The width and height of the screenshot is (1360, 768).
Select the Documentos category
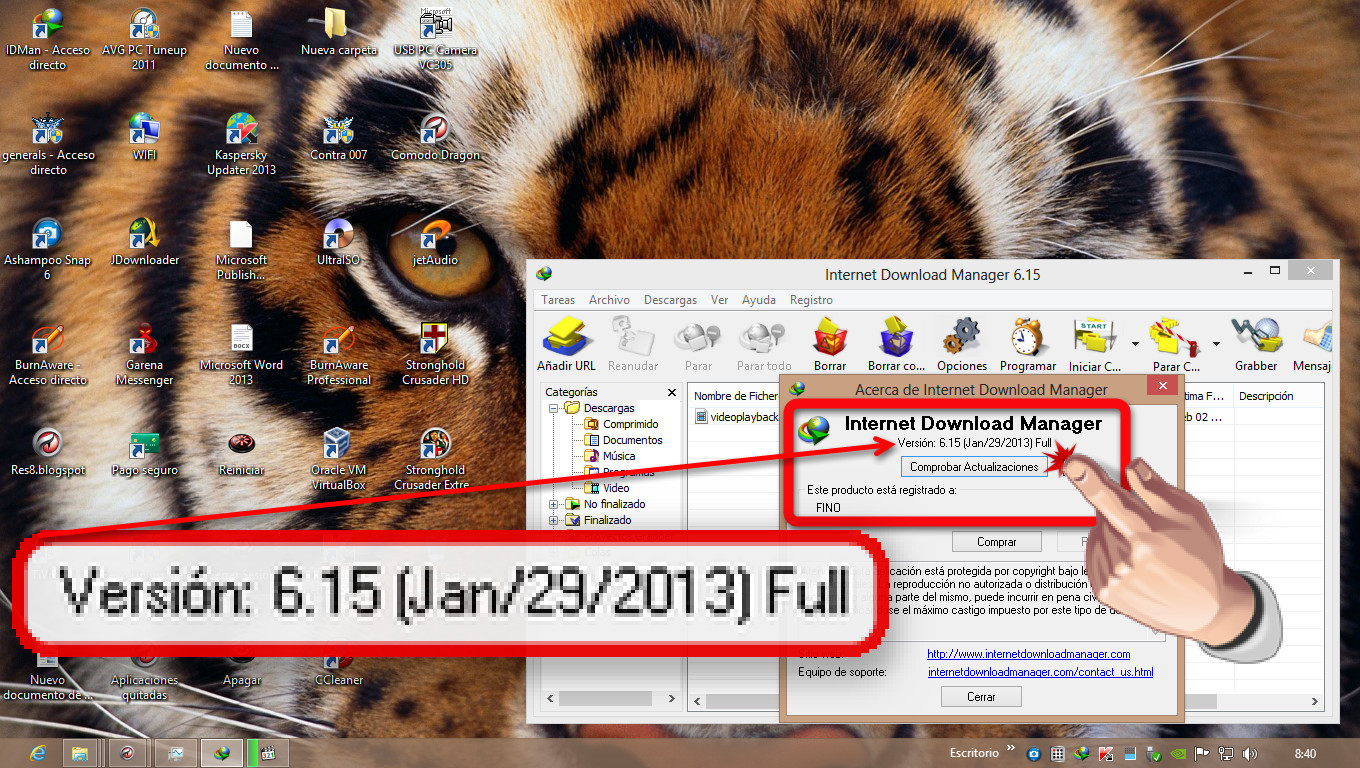pos(632,440)
